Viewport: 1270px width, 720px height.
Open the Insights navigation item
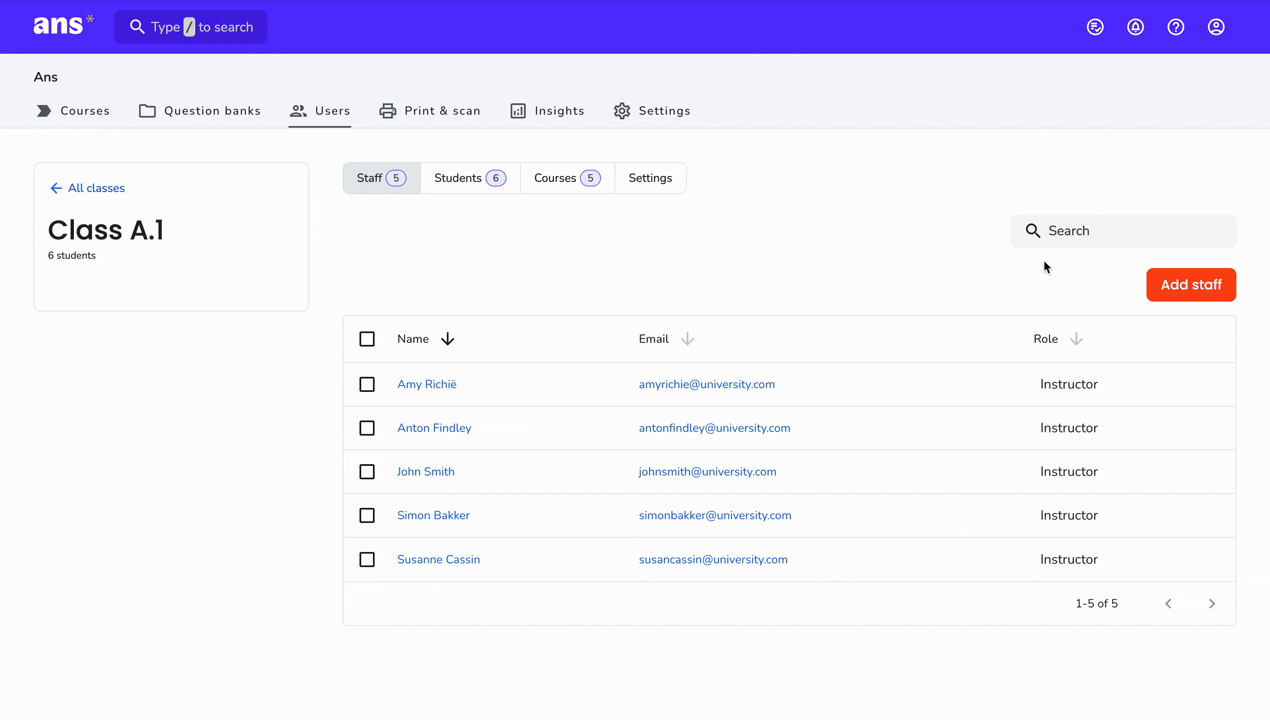[547, 111]
